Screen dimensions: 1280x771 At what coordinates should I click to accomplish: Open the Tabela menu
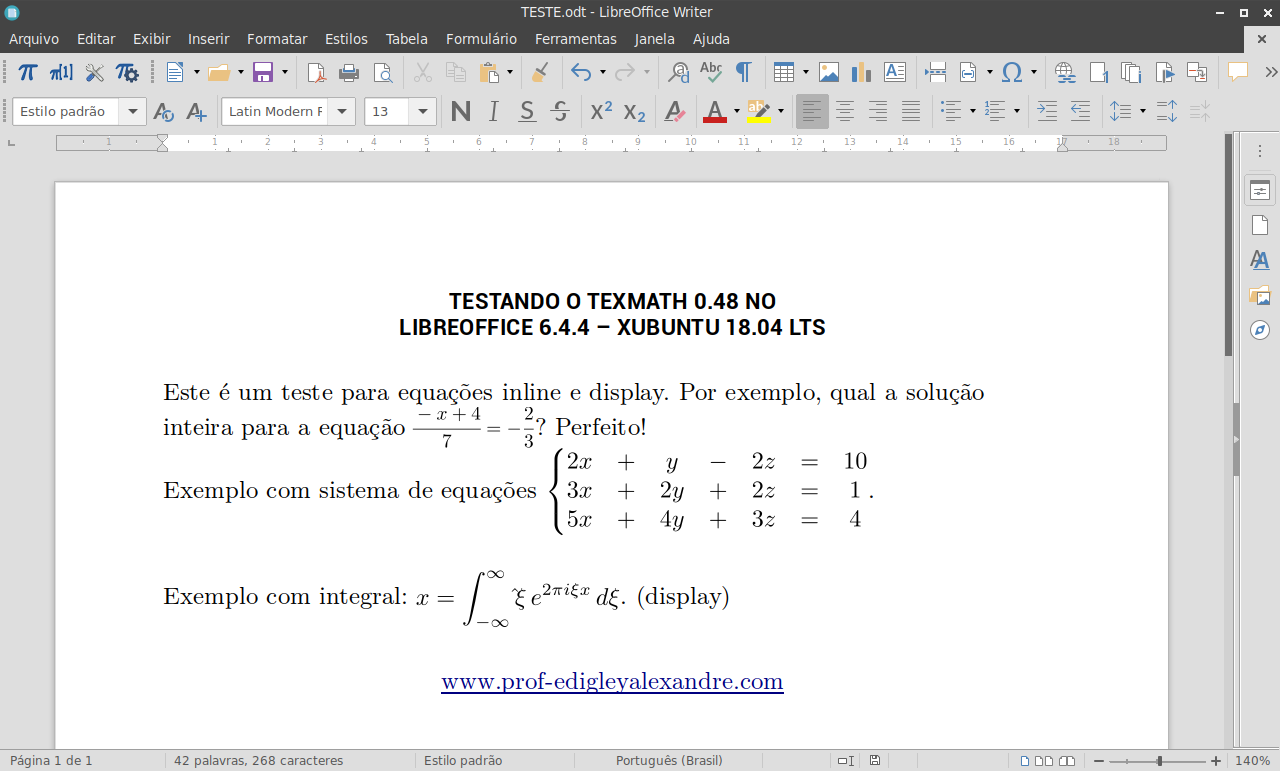pos(406,39)
